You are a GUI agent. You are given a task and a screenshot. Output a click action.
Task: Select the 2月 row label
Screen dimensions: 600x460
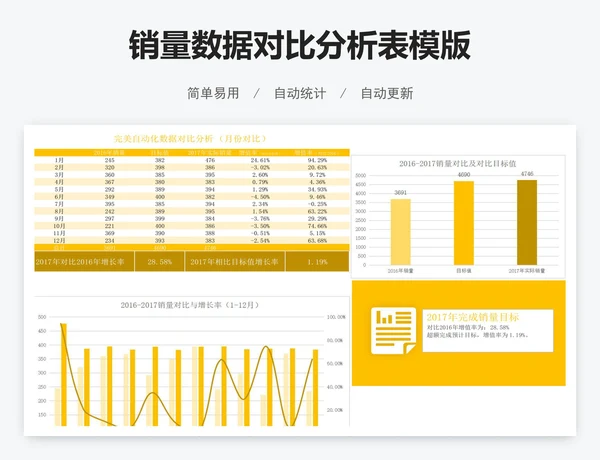tap(59, 167)
